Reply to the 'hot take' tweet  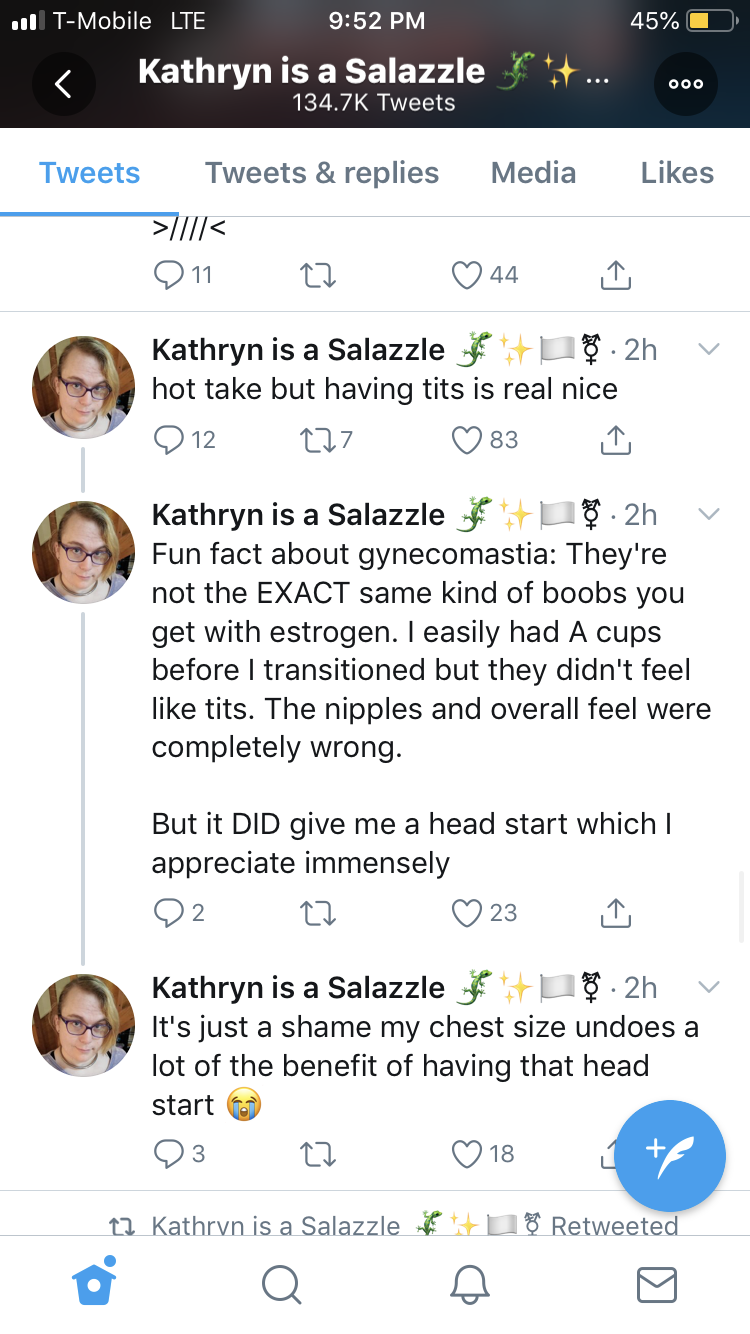pyautogui.click(x=170, y=439)
